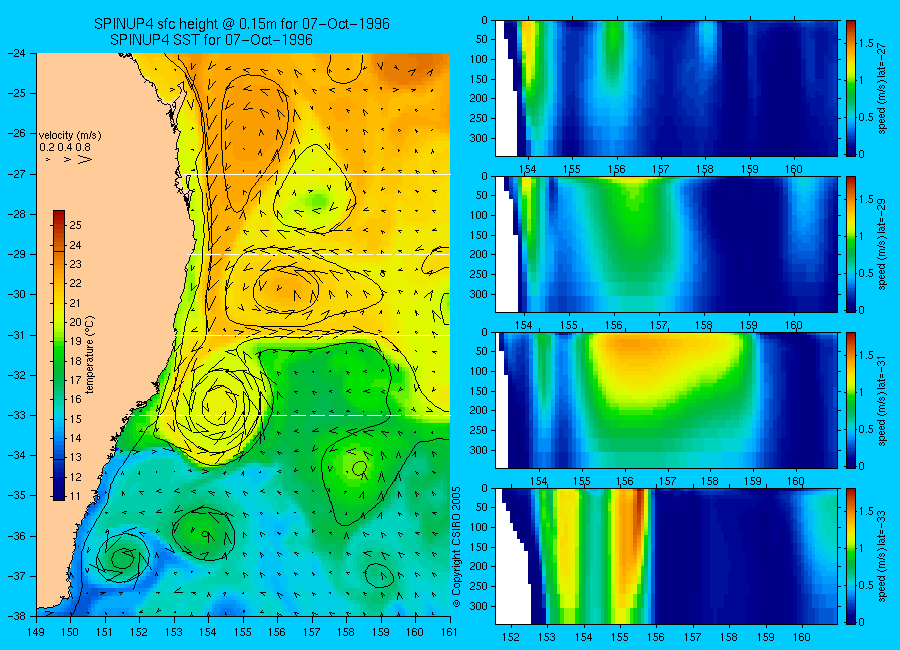Click the "-33" latitude tick on the map's left axis

15,415
